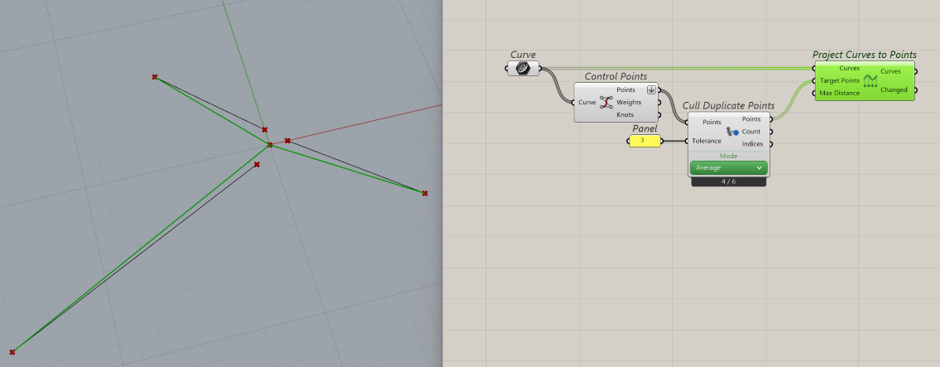Click the Project Curves to Points icon
This screenshot has width=940, height=367.
pyautogui.click(x=870, y=80)
